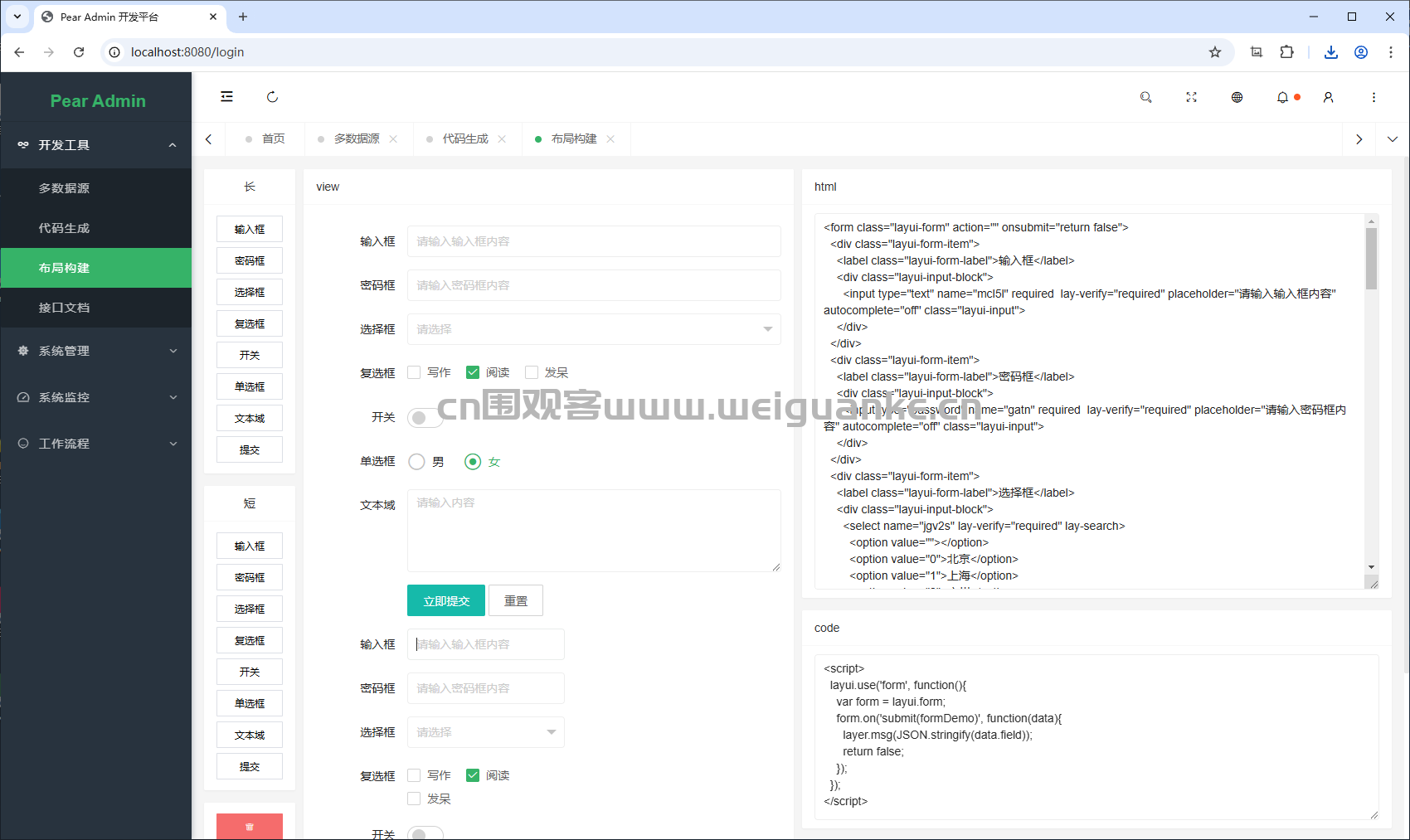Check the first 写作 checkbox
This screenshot has width=1410, height=840.
click(x=414, y=372)
